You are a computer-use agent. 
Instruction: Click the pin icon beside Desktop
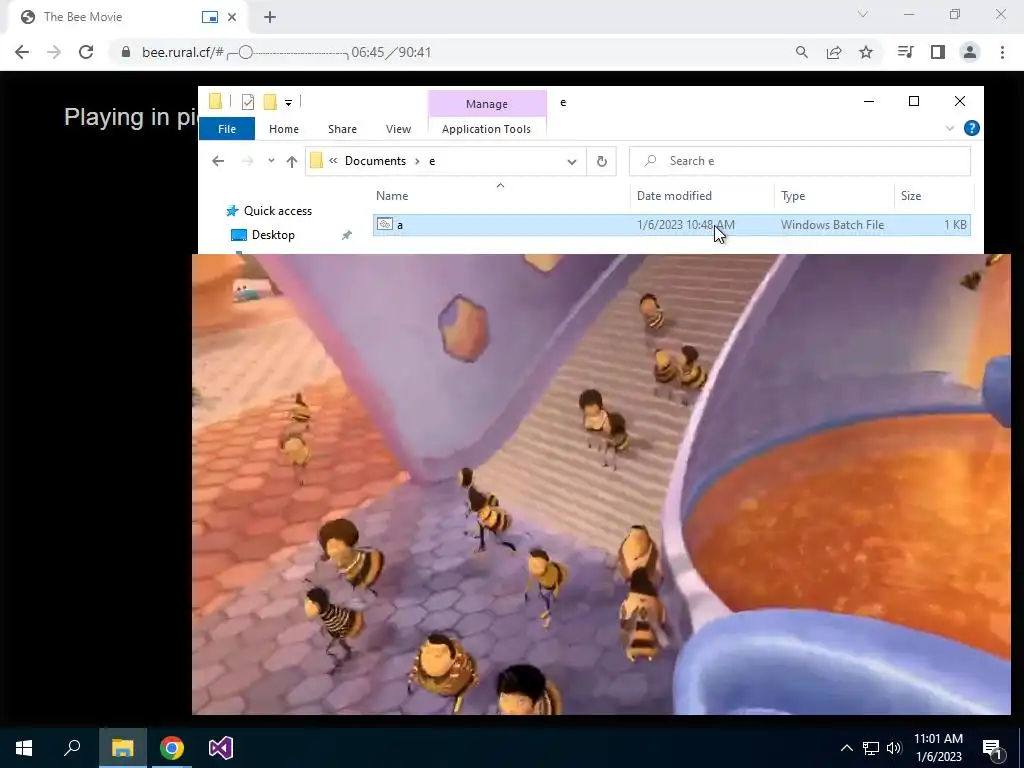(347, 235)
